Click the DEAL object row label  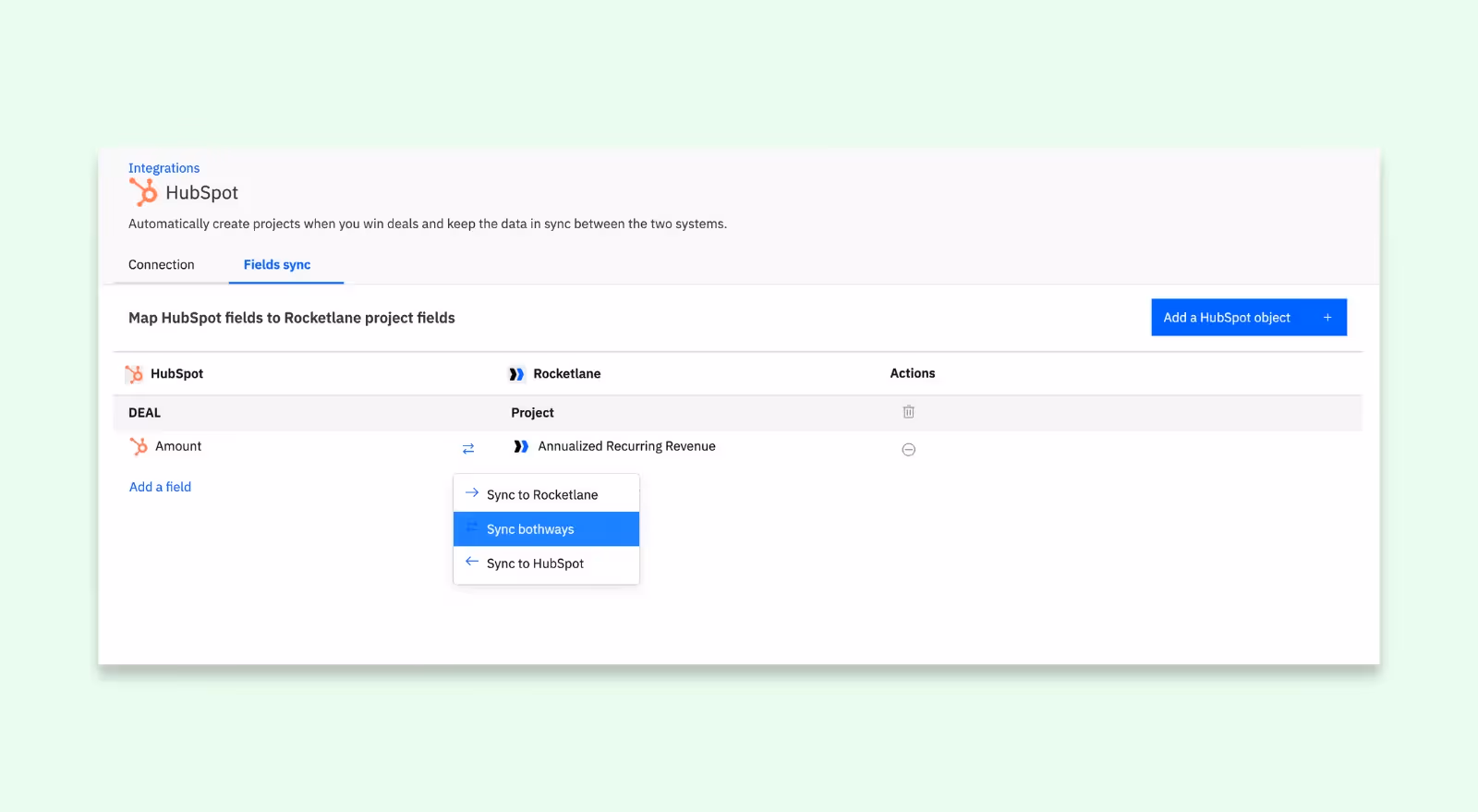pos(144,413)
